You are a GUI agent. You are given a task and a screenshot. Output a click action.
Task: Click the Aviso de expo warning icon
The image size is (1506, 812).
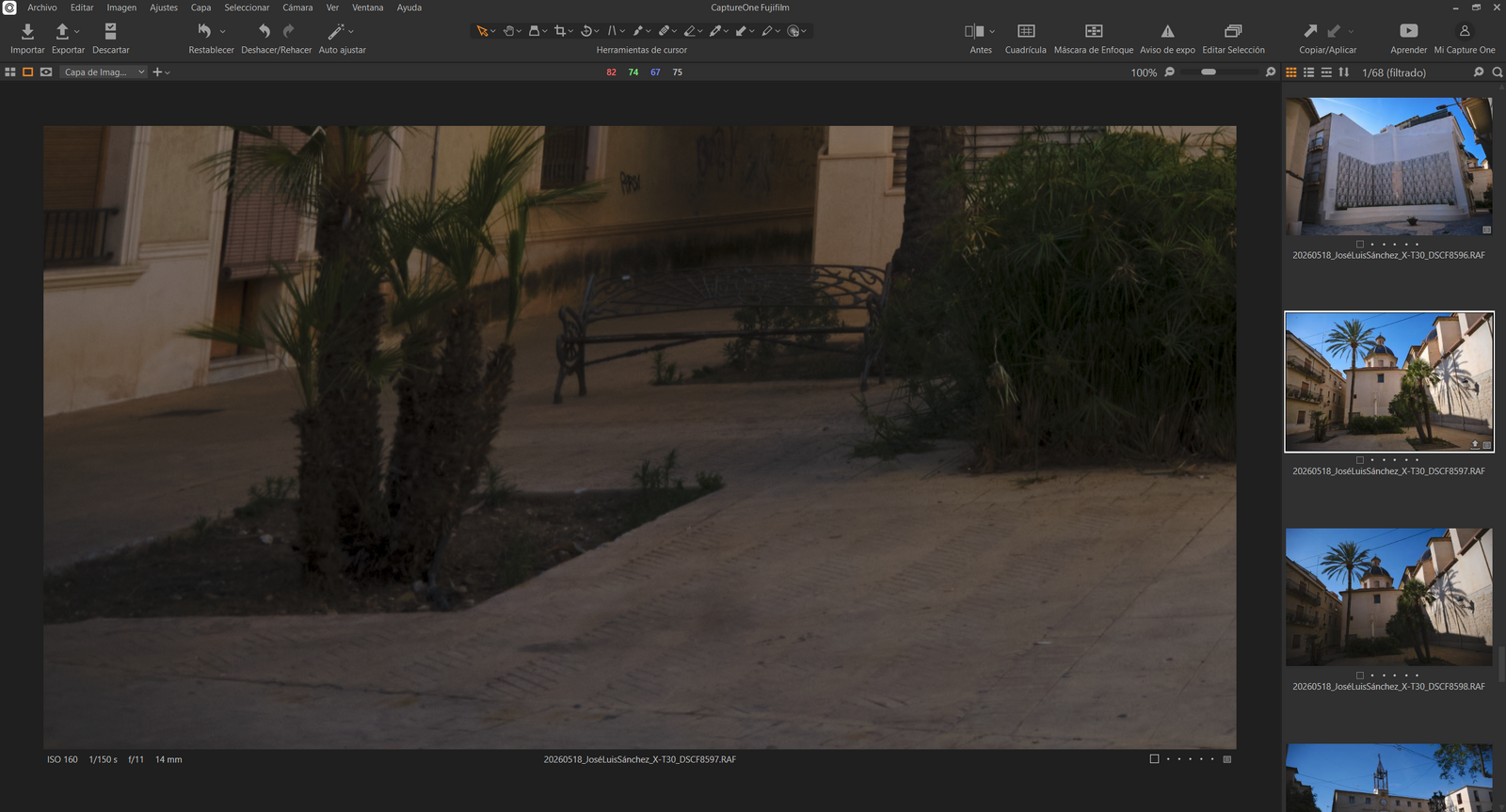1167,31
